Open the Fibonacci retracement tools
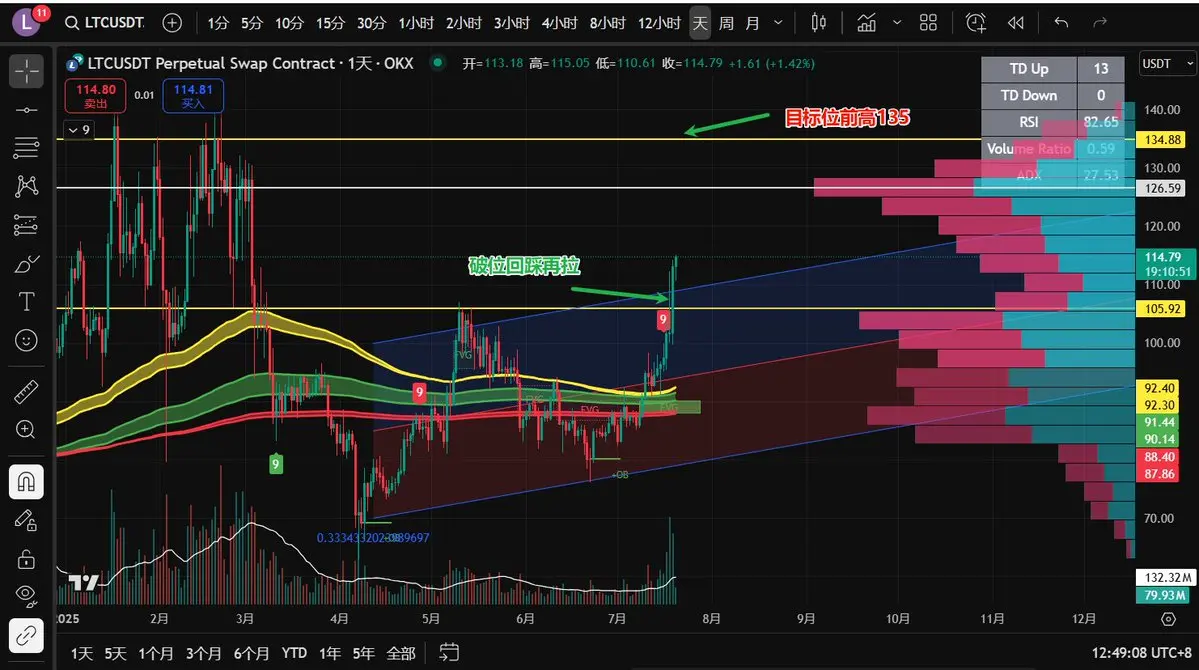Viewport: 1199px width, 670px height. pyautogui.click(x=26, y=148)
